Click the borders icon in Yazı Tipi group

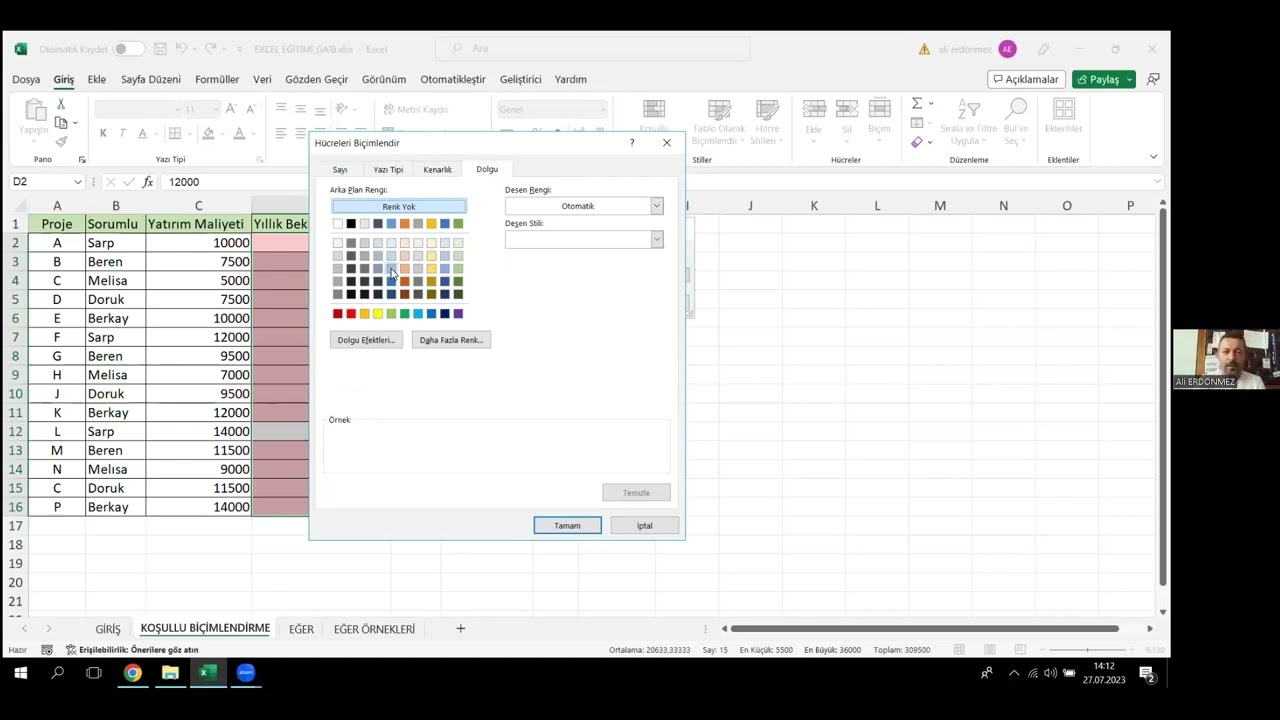click(x=175, y=133)
